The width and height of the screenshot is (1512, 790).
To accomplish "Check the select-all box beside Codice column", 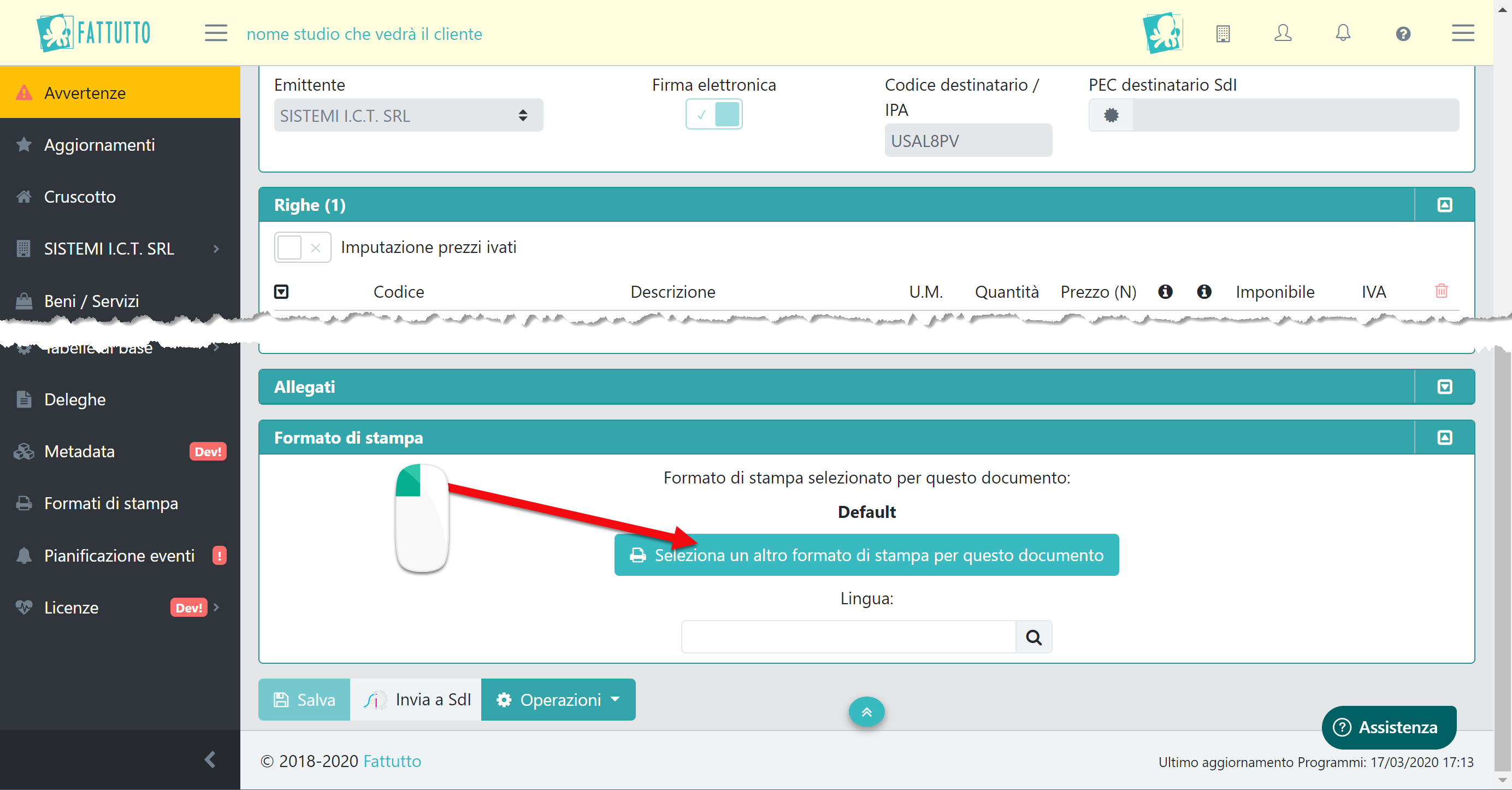I will (281, 292).
